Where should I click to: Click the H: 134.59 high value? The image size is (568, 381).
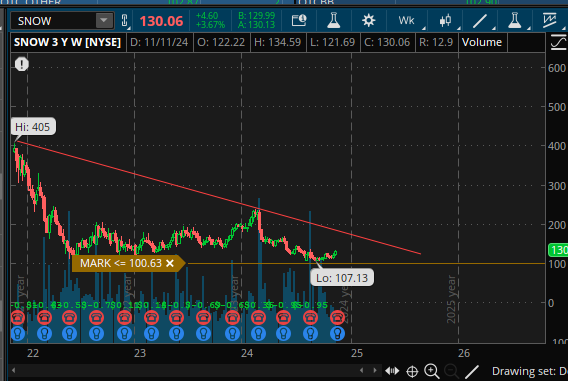point(277,42)
